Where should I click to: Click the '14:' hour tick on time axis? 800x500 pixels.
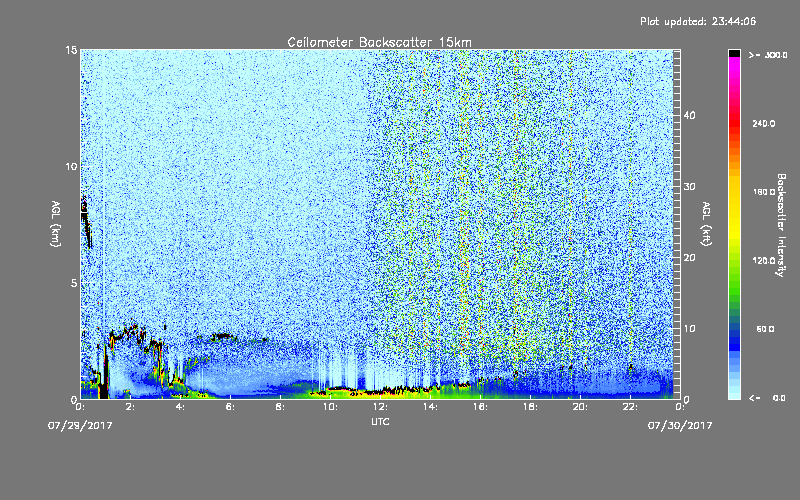[x=430, y=407]
